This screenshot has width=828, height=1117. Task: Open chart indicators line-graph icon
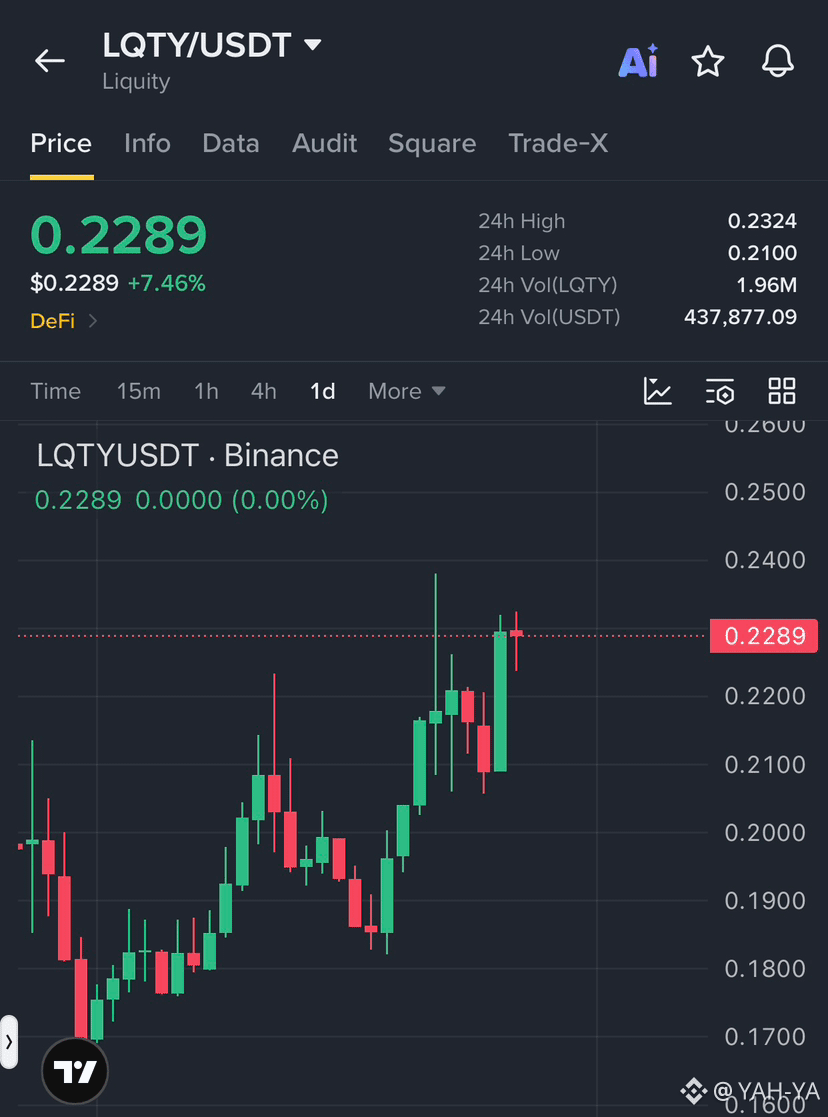657,391
